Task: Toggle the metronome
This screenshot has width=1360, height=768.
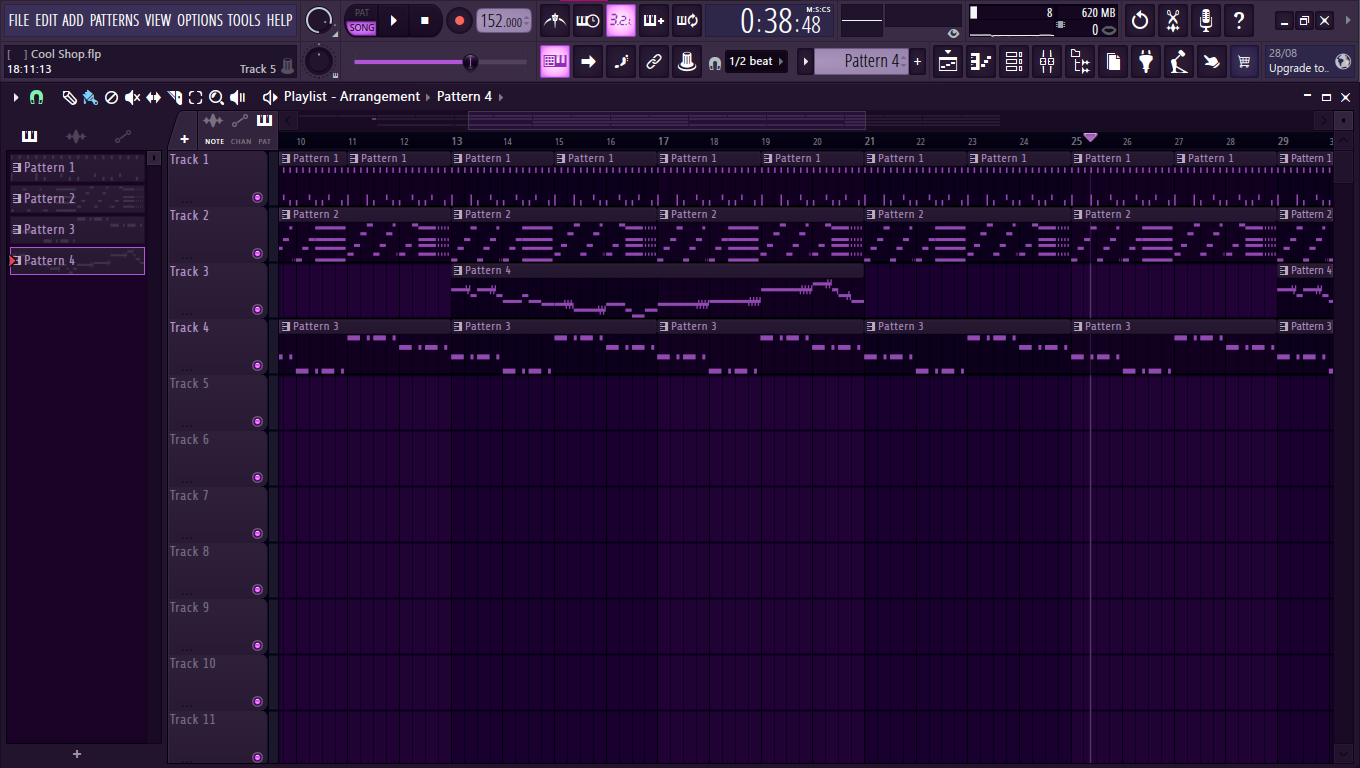Action: [555, 20]
